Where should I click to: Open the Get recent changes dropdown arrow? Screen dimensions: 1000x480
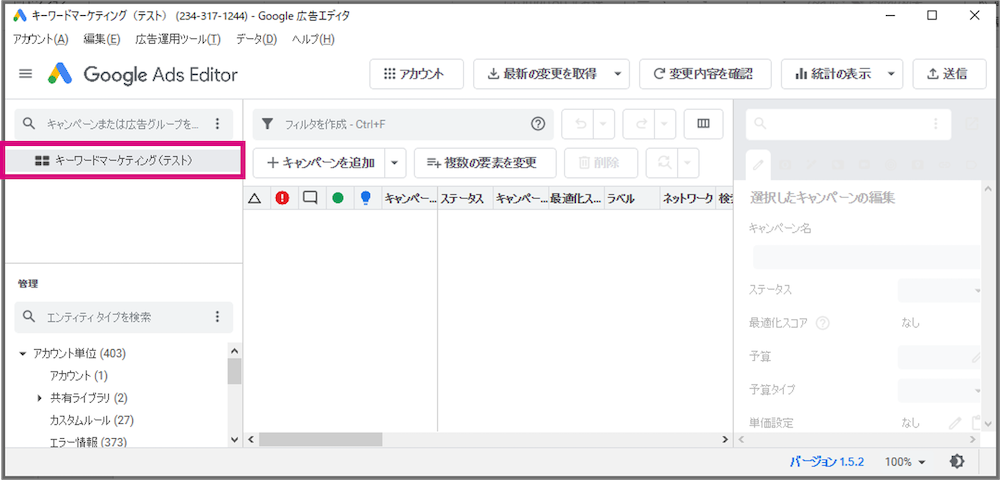coord(617,74)
